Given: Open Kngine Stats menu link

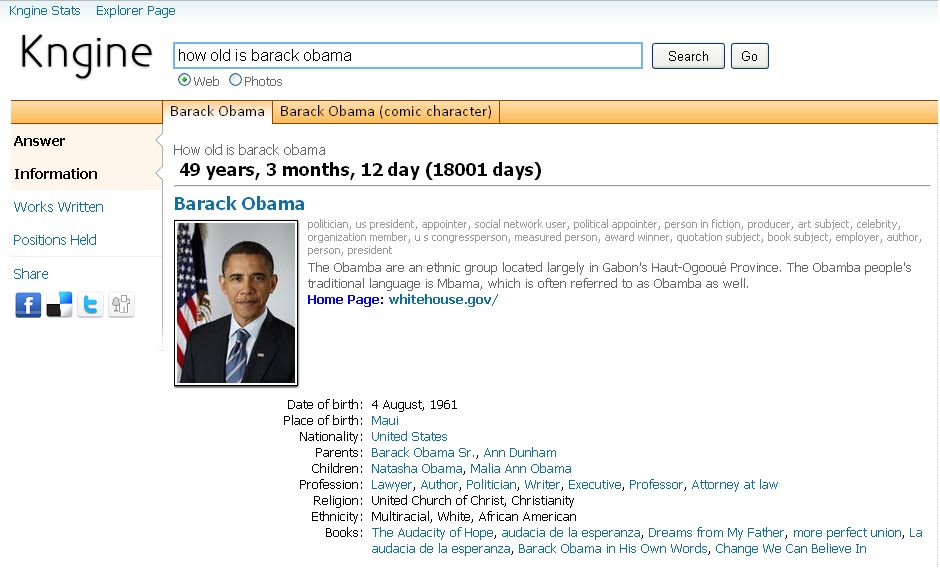Looking at the screenshot, I should (44, 11).
